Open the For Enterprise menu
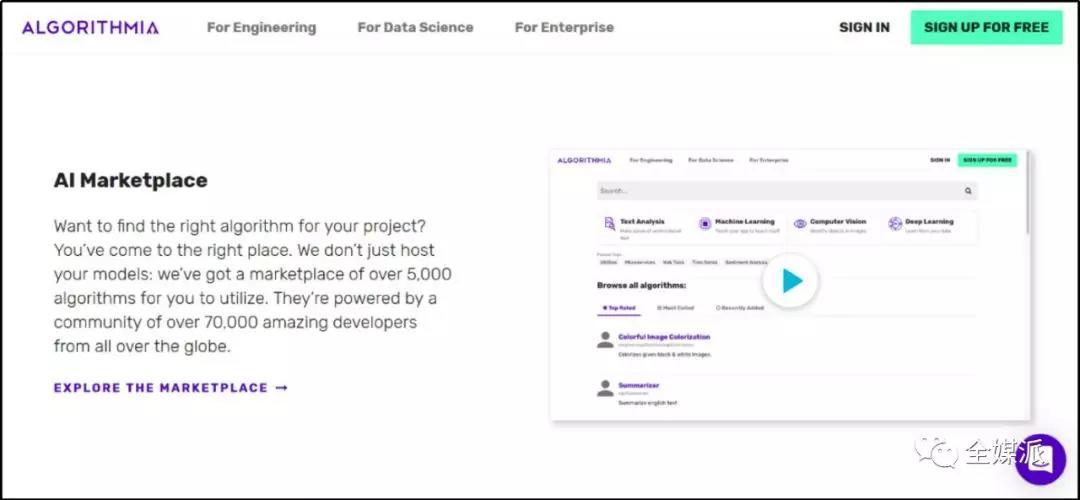Image resolution: width=1080 pixels, height=500 pixels. pos(564,27)
